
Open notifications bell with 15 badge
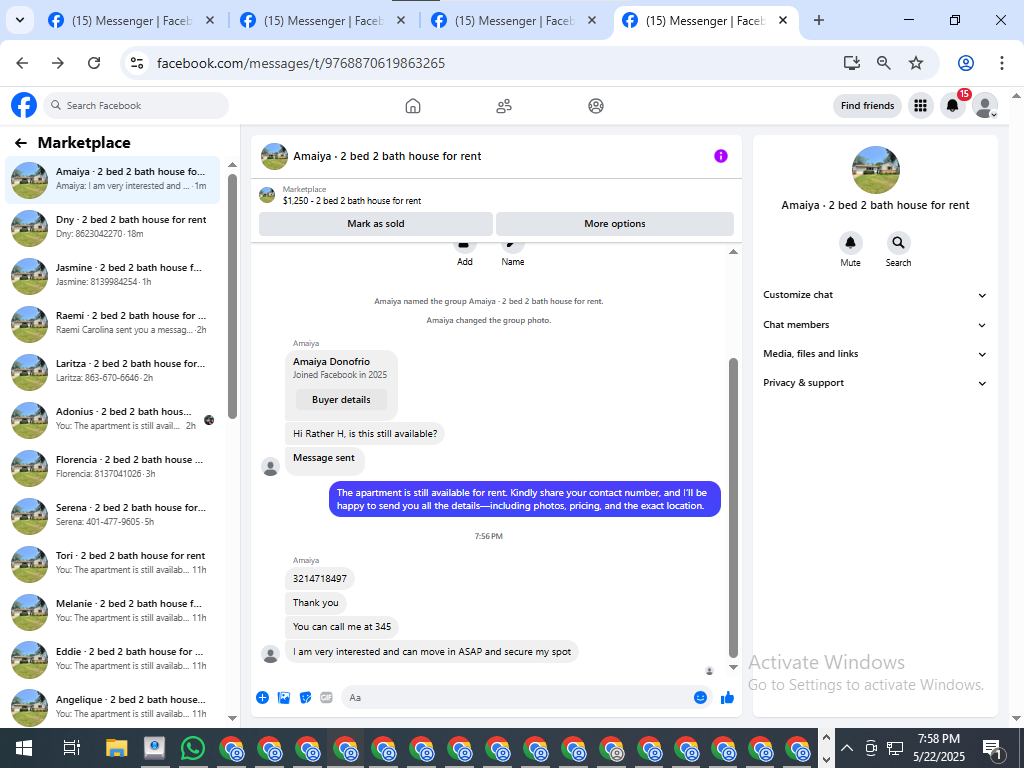click(x=953, y=106)
